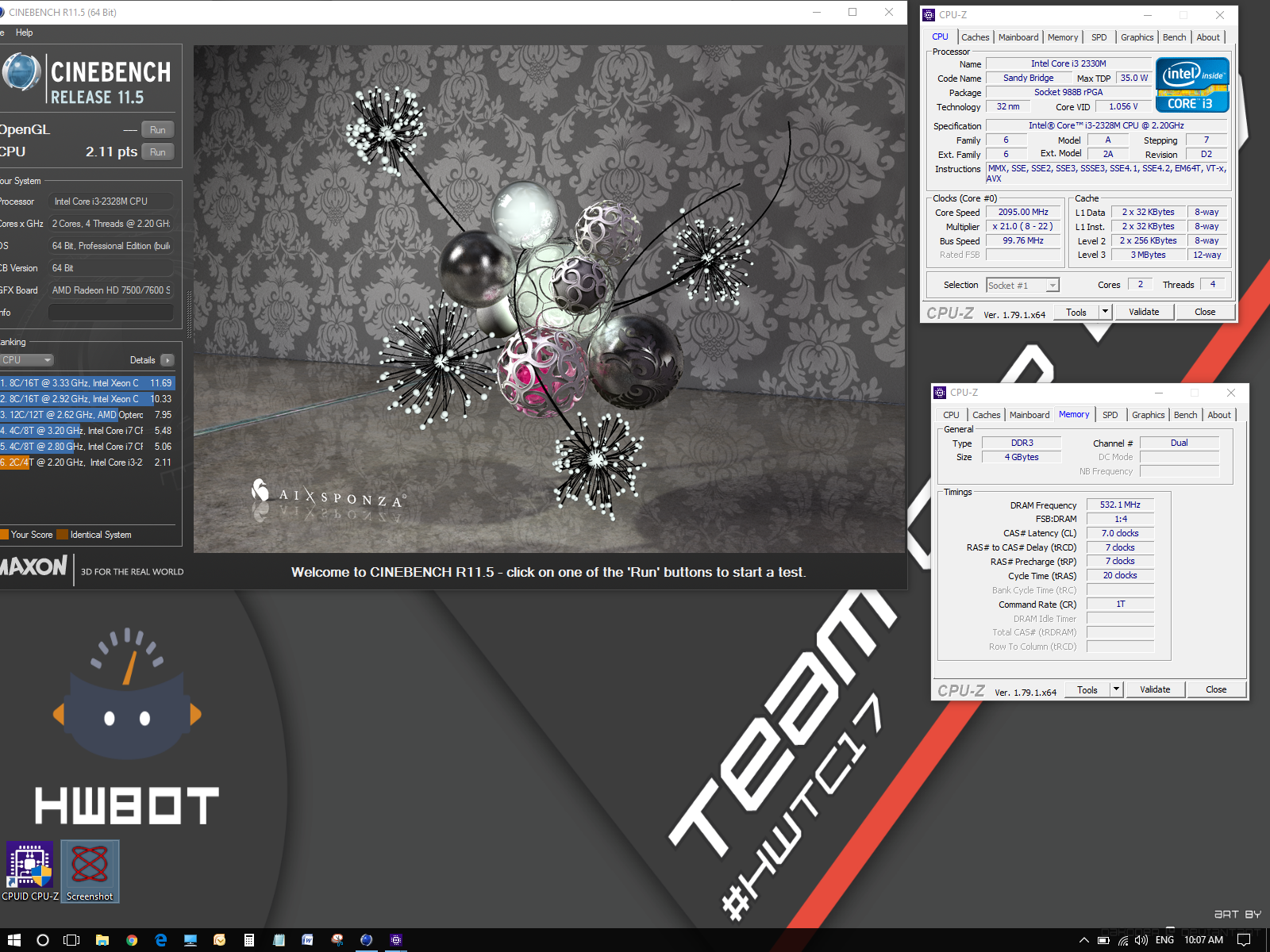Open SPD tab in top CPU-Z window

1099,37
